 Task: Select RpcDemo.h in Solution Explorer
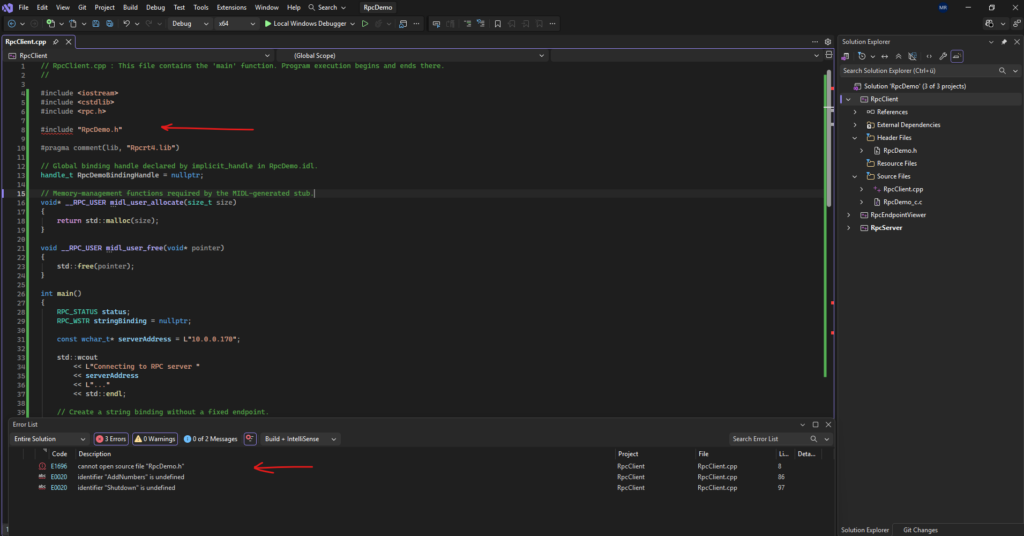tap(900, 151)
